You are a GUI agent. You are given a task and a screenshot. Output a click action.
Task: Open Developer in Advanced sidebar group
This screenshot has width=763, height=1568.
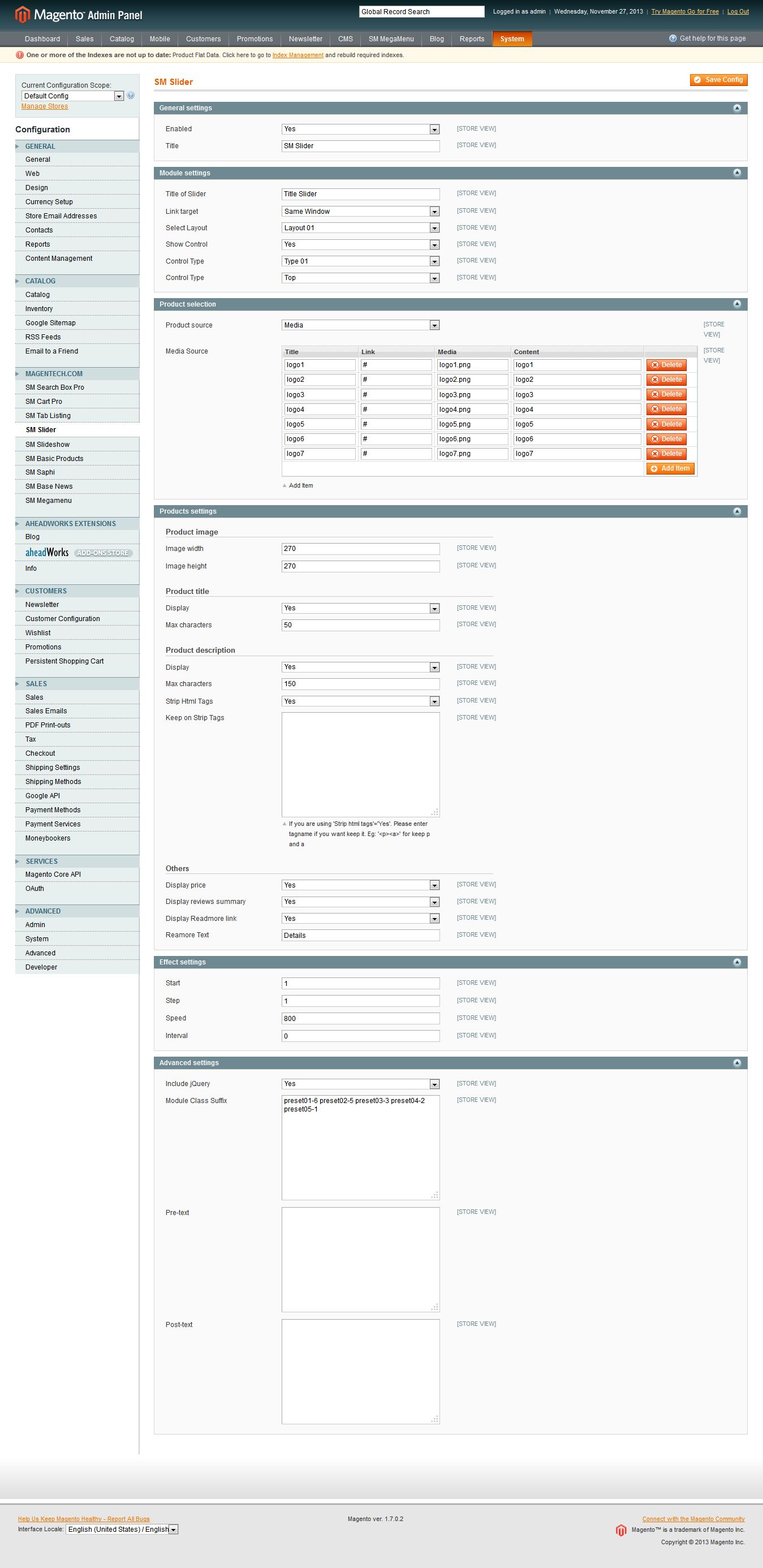(x=41, y=967)
